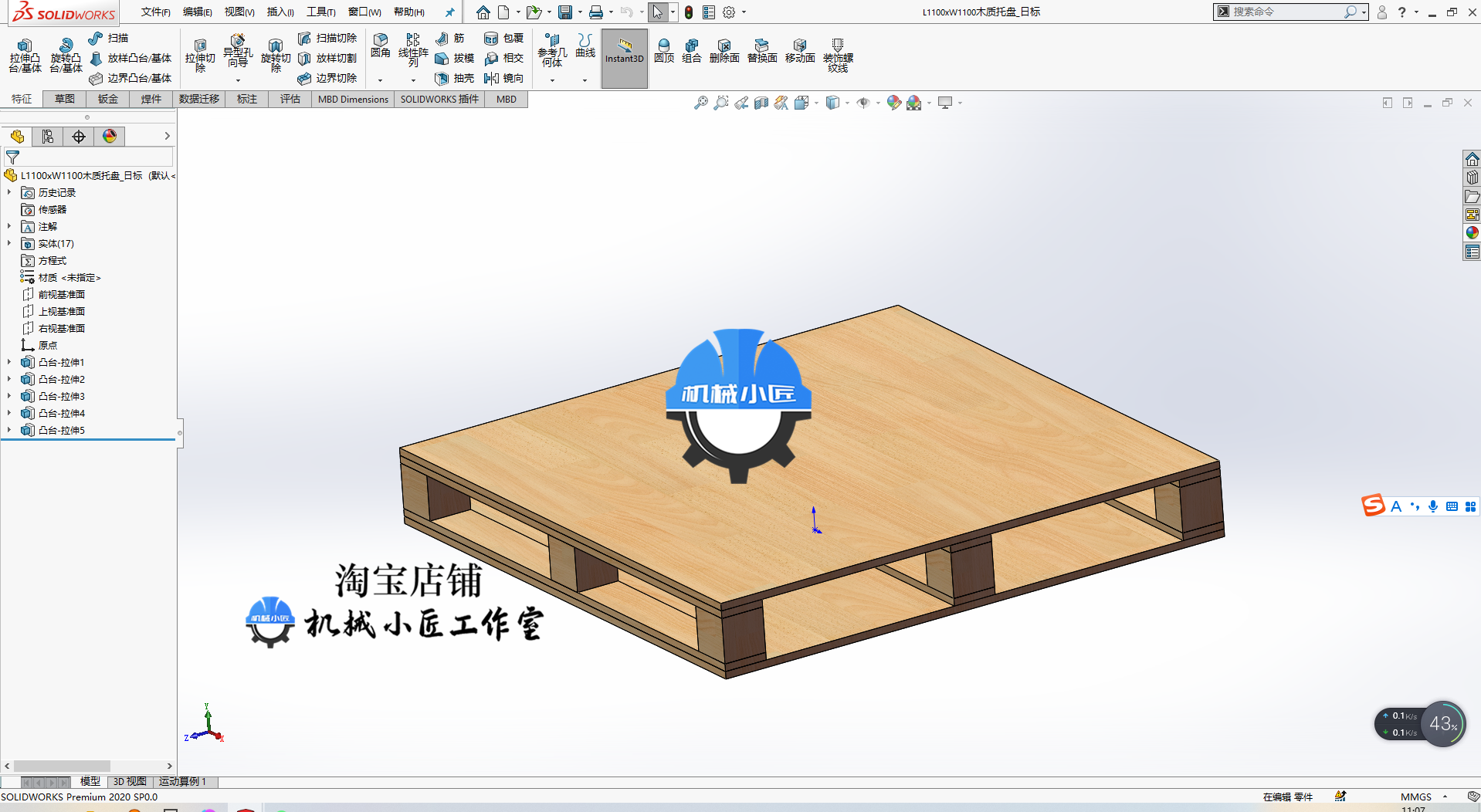The width and height of the screenshot is (1481, 812).
Task: Expand the 历史记录 tree node
Action: point(9,192)
